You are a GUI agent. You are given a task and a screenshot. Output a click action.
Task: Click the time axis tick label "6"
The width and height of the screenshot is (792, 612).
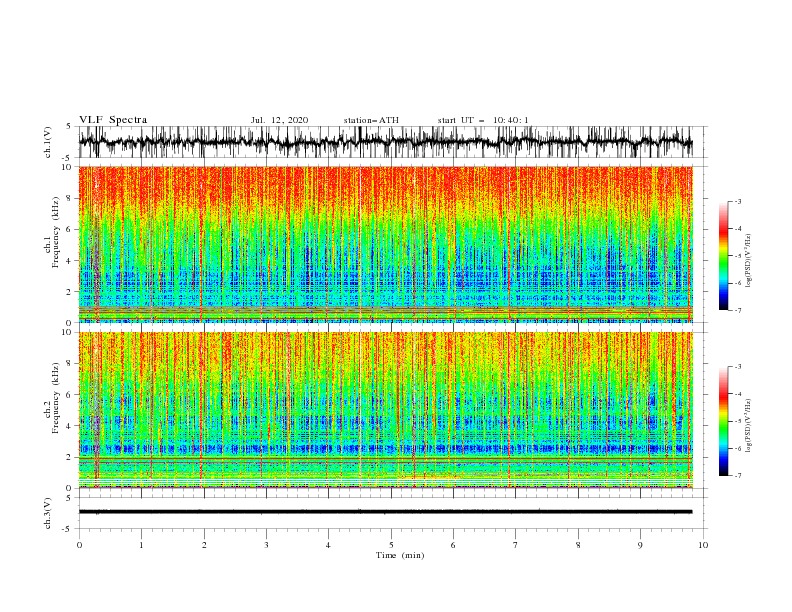click(453, 545)
